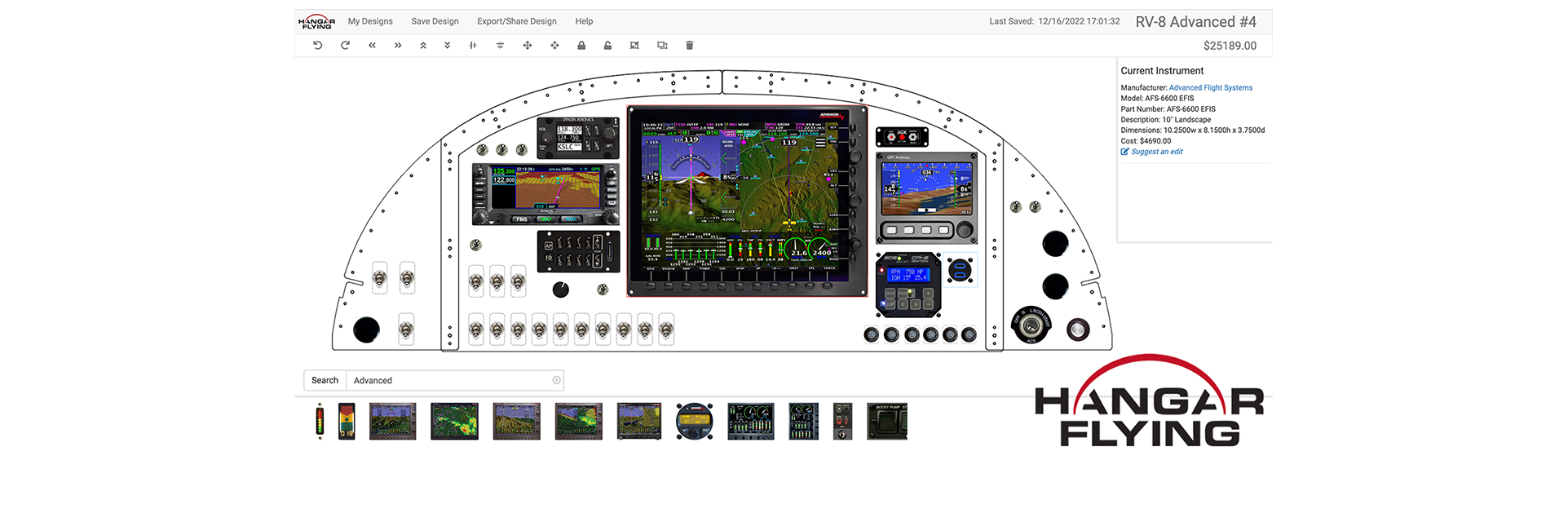Screen dimensions: 1568x522
Task: Pick the narrow engine monitor thumbnail
Action: tap(804, 421)
